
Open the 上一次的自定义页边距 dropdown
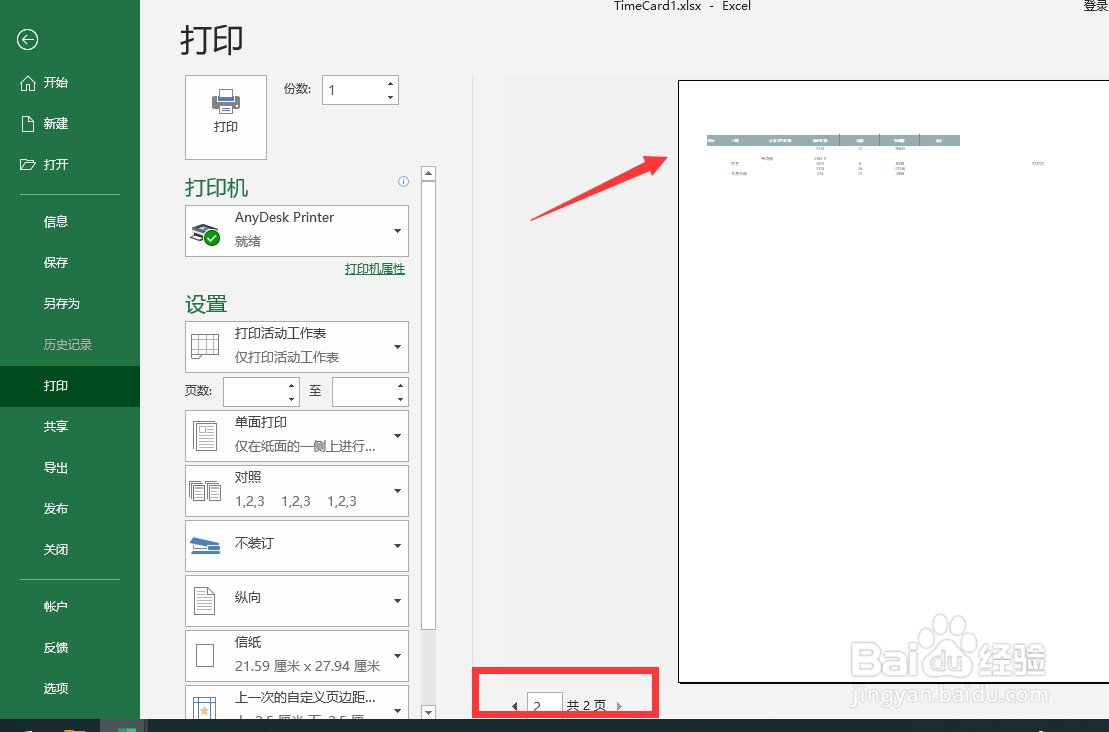(397, 709)
